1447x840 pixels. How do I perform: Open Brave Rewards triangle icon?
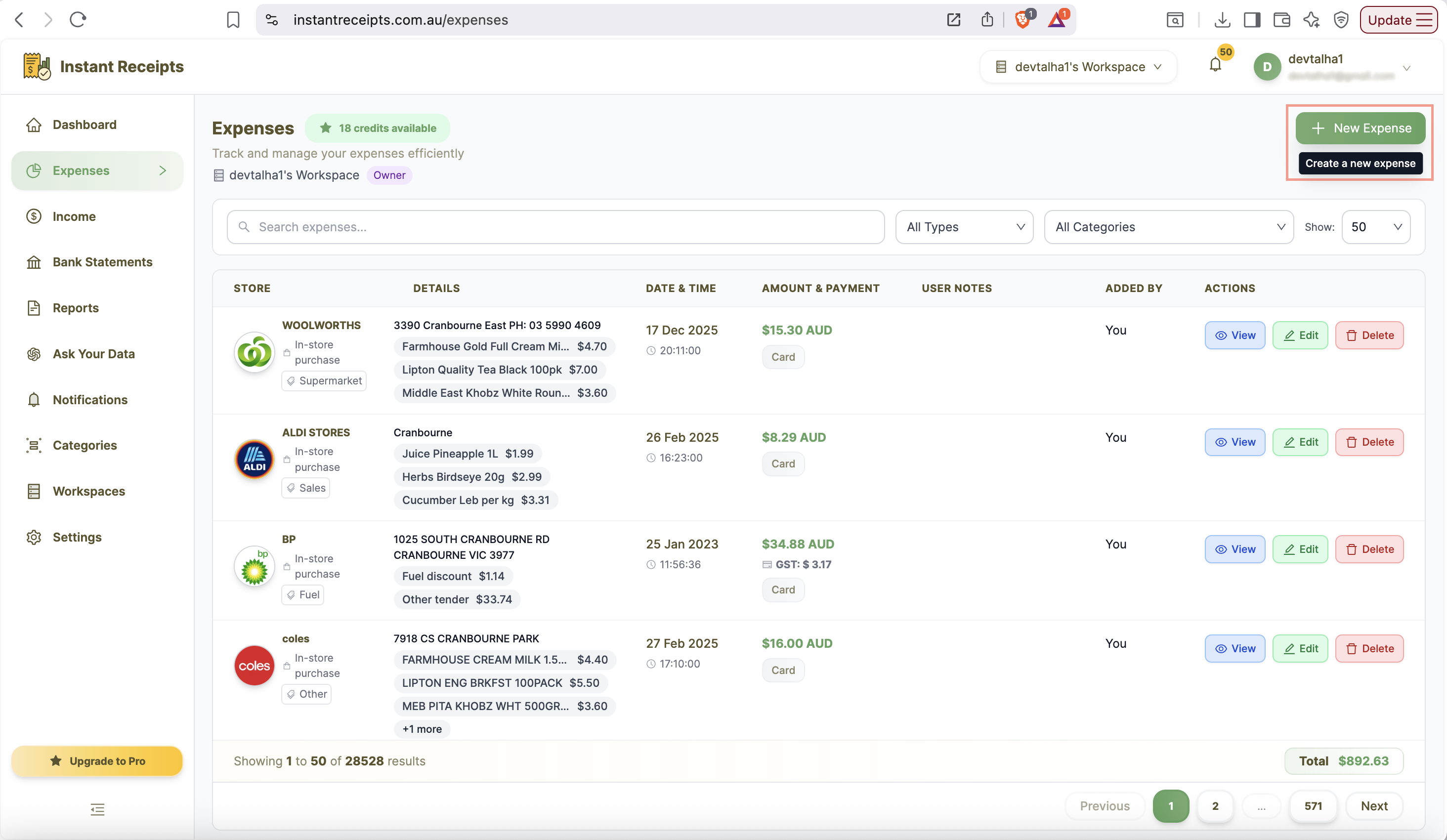[x=1057, y=20]
